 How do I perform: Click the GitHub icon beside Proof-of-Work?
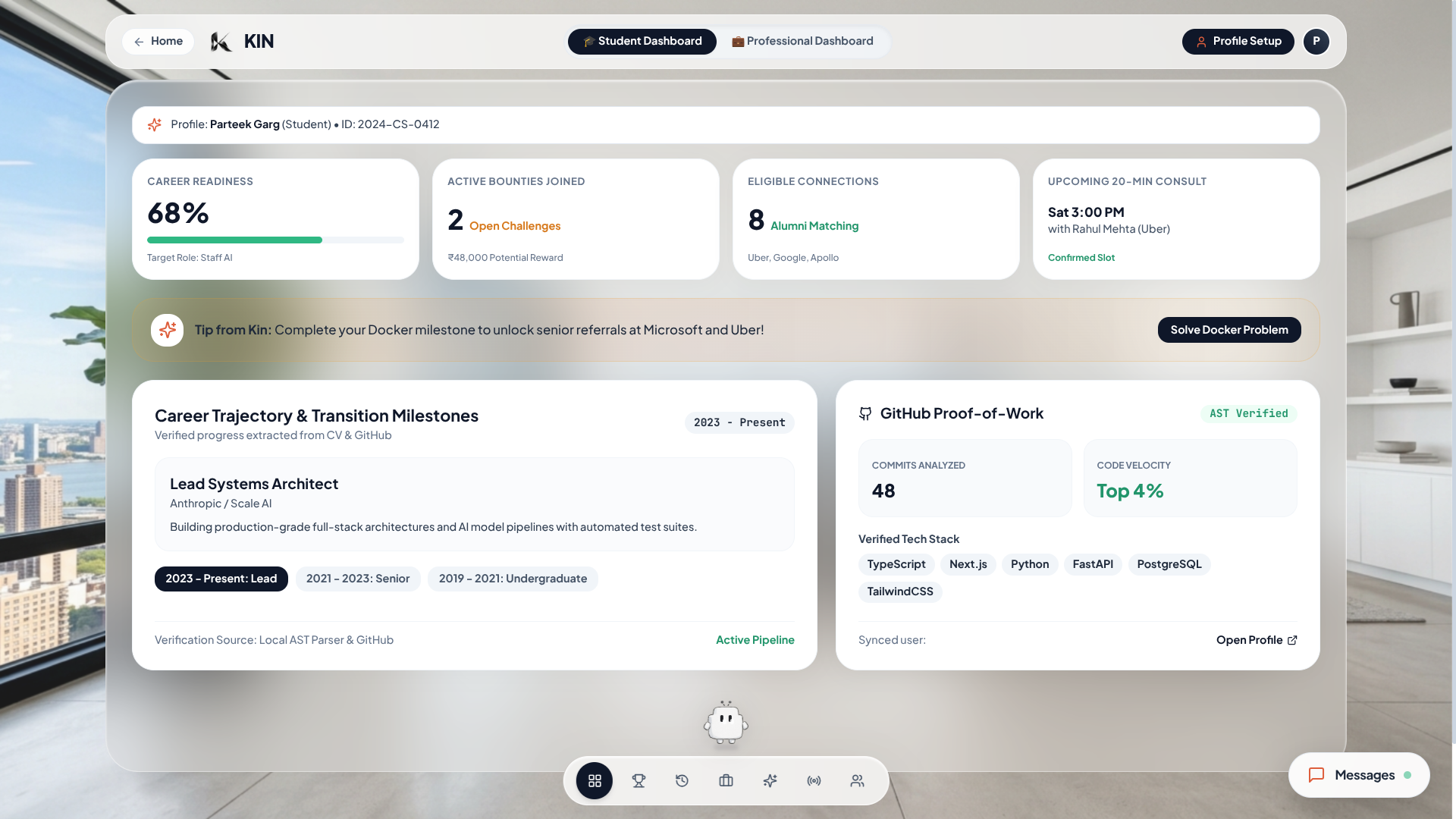coord(865,414)
